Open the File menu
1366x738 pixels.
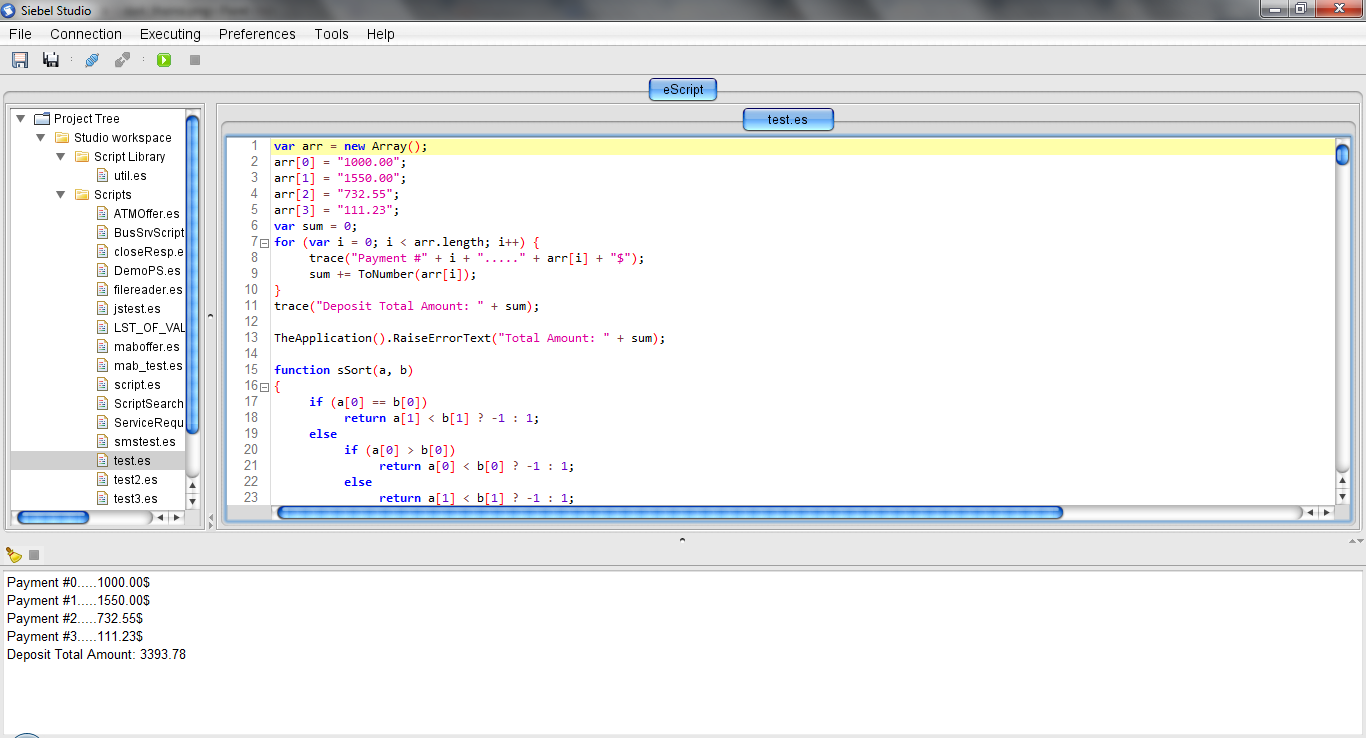point(20,34)
